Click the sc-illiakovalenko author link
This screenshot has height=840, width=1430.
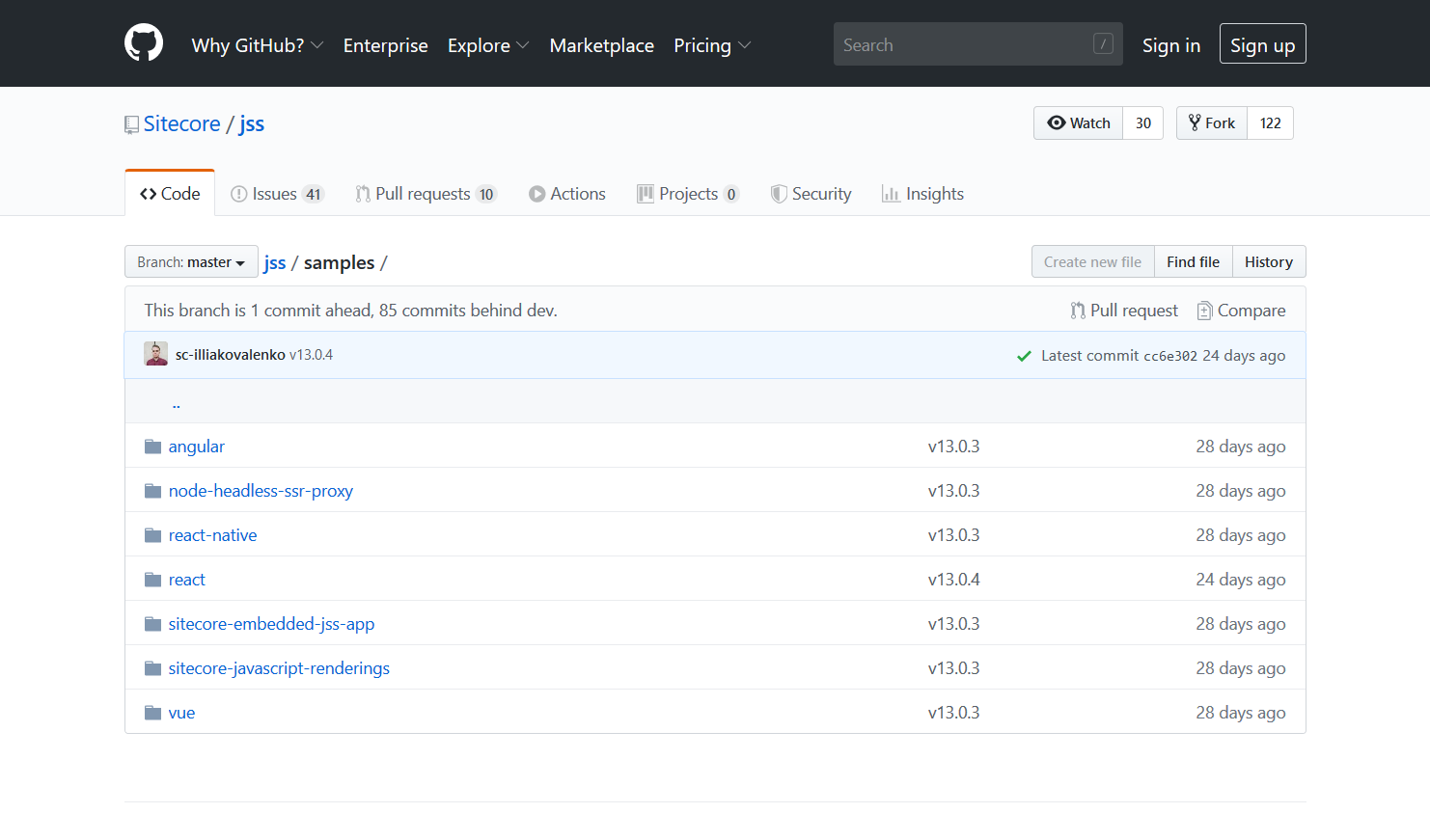[x=231, y=355]
